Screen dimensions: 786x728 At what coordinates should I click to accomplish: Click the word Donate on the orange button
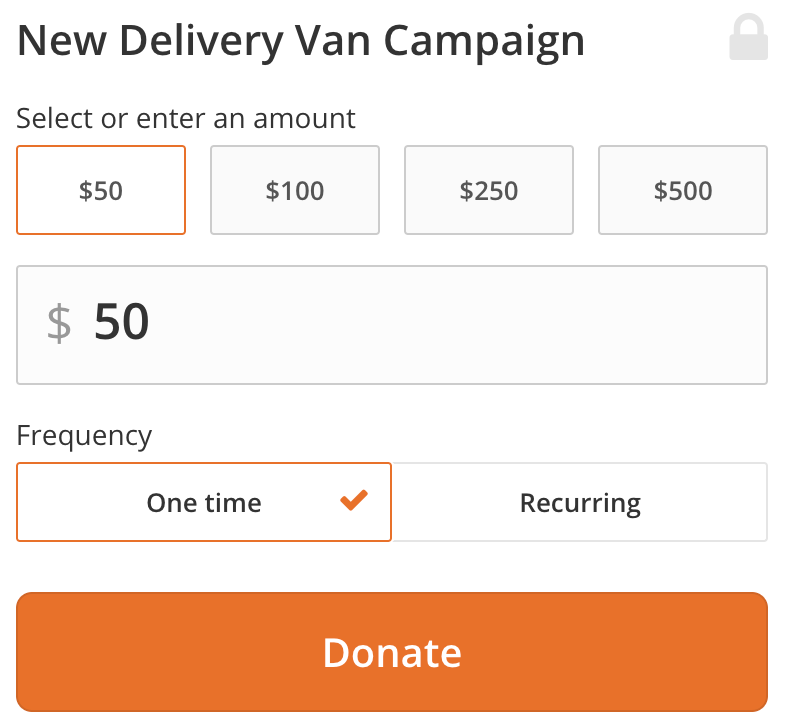click(x=392, y=652)
